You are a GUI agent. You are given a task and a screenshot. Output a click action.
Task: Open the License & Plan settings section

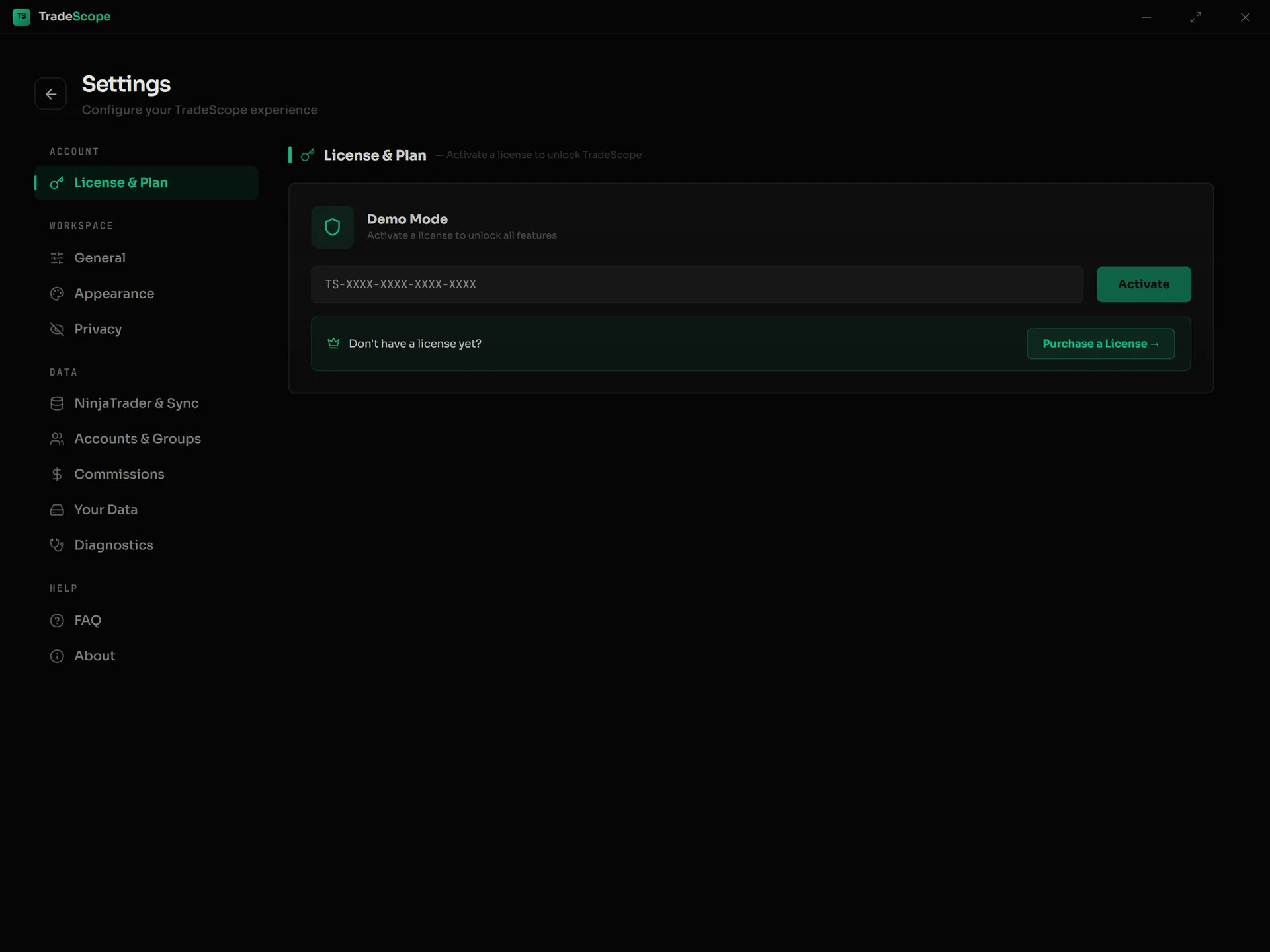146,183
